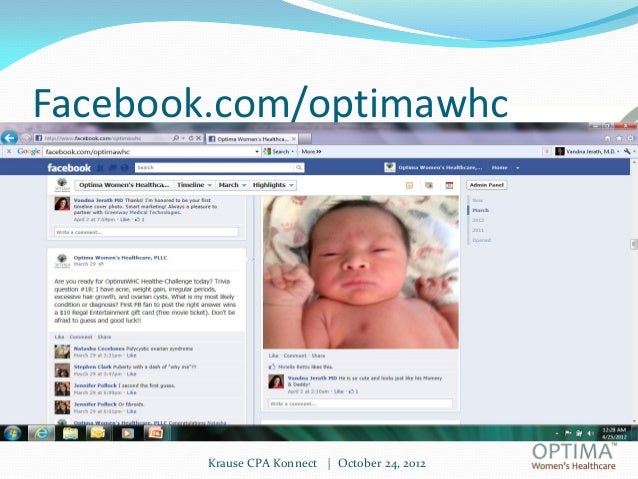Open Vandna Jerath, M.D. account dropdown
The image size is (638, 479).
[x=588, y=151]
